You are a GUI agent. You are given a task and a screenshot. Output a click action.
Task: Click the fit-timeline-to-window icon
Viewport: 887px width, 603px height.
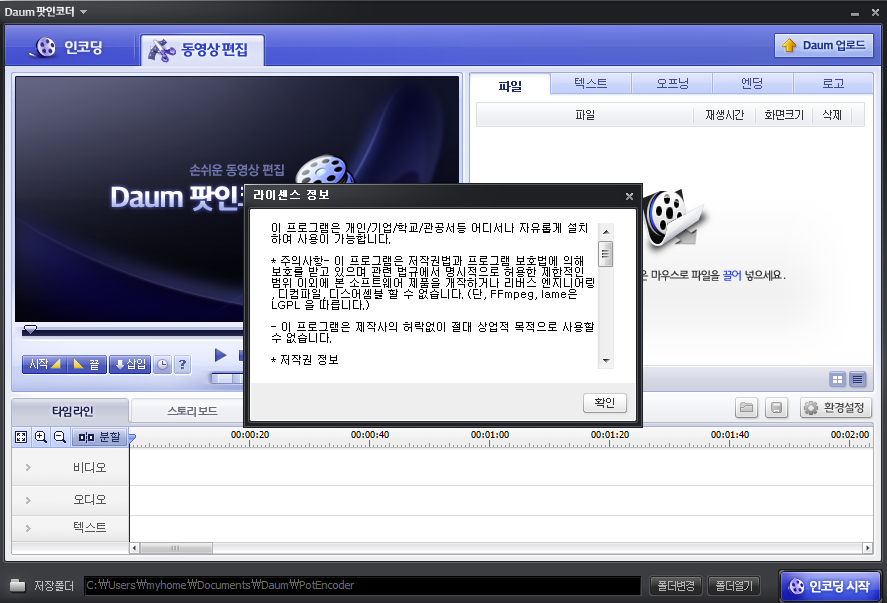[x=21, y=437]
